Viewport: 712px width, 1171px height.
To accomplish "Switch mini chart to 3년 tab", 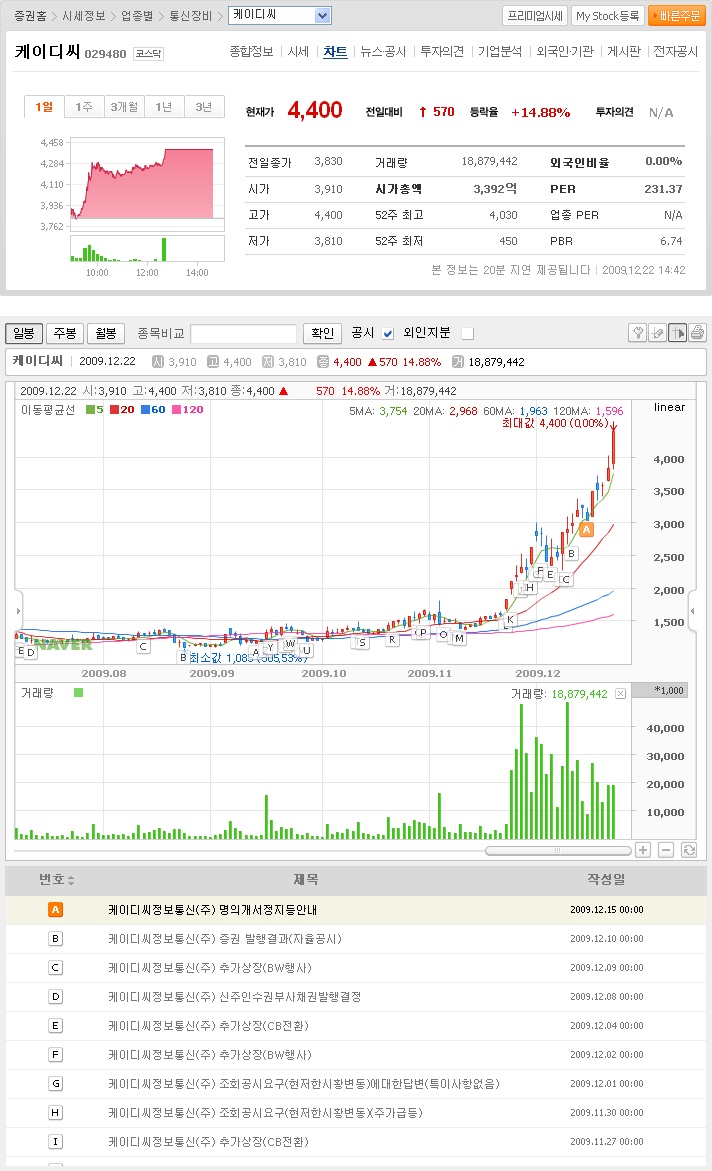I will (204, 107).
